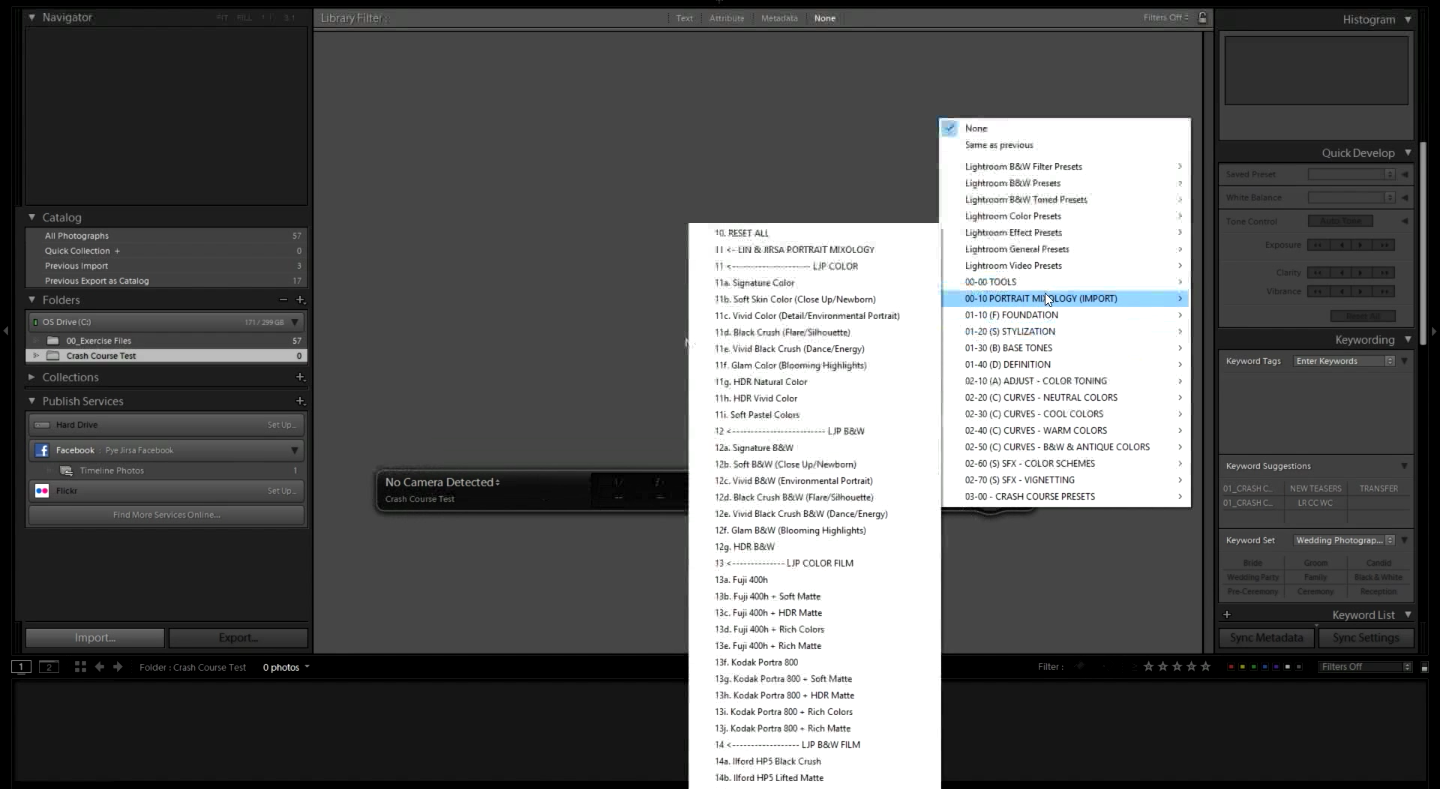This screenshot has width=1440, height=789.
Task: Open 03-00 - CRASH COURSE PRESETS submenu
Action: [x=1065, y=496]
